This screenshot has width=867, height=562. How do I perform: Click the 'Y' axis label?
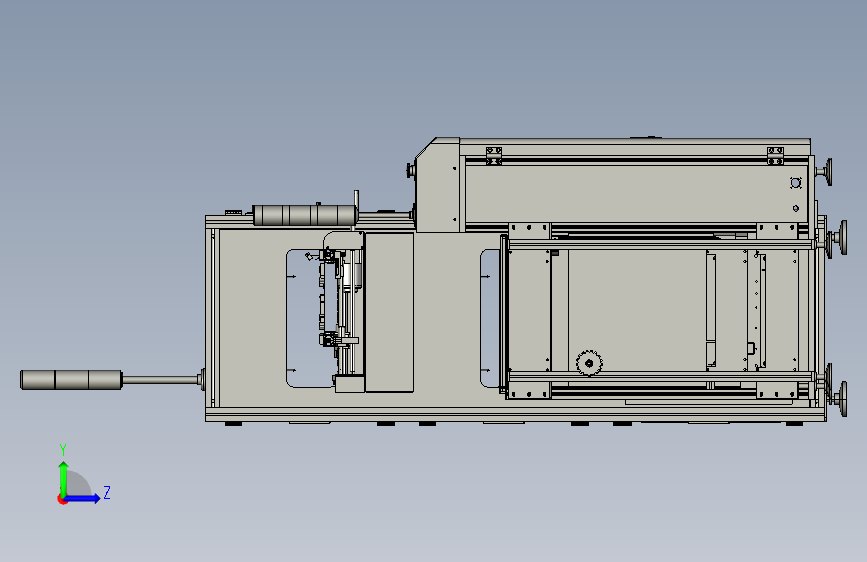63,450
